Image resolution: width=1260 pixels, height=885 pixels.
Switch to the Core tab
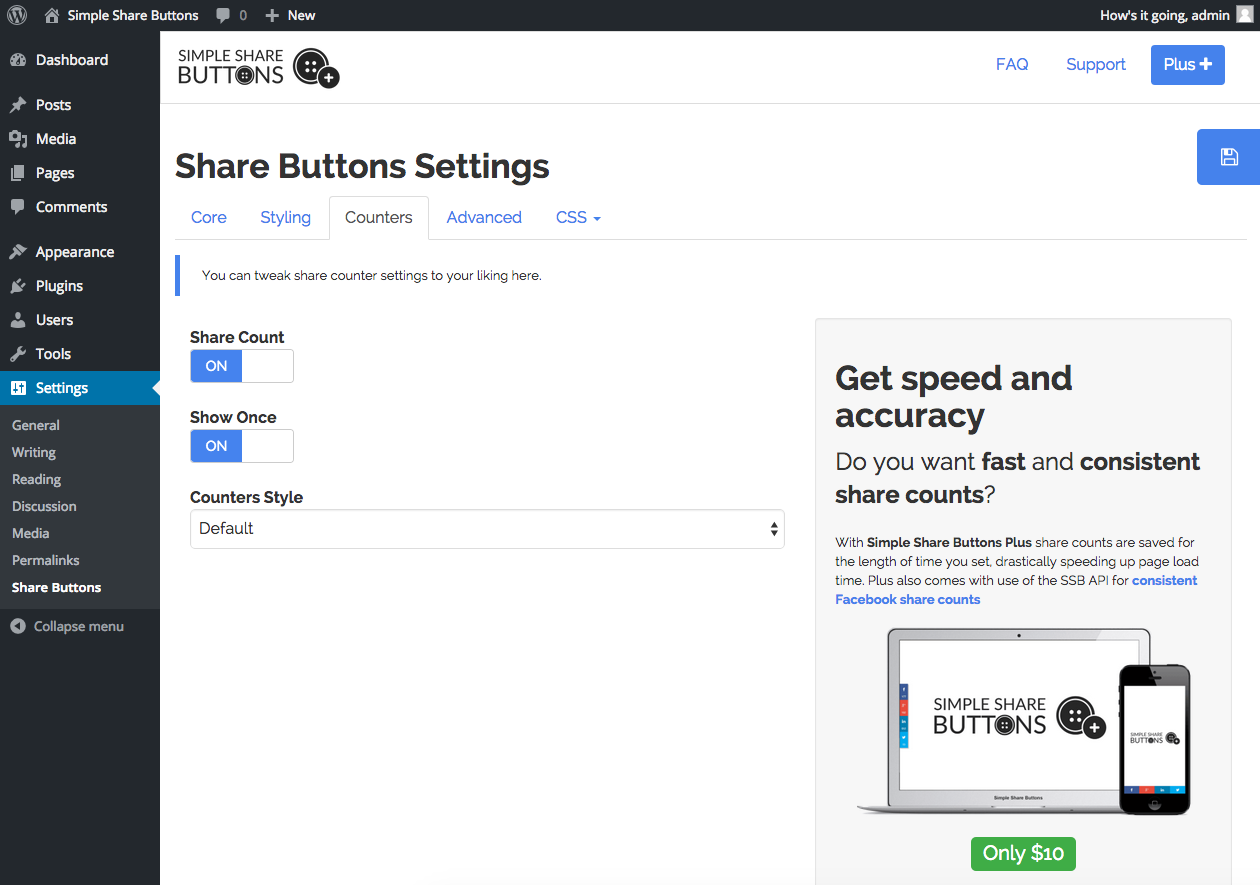coord(209,218)
